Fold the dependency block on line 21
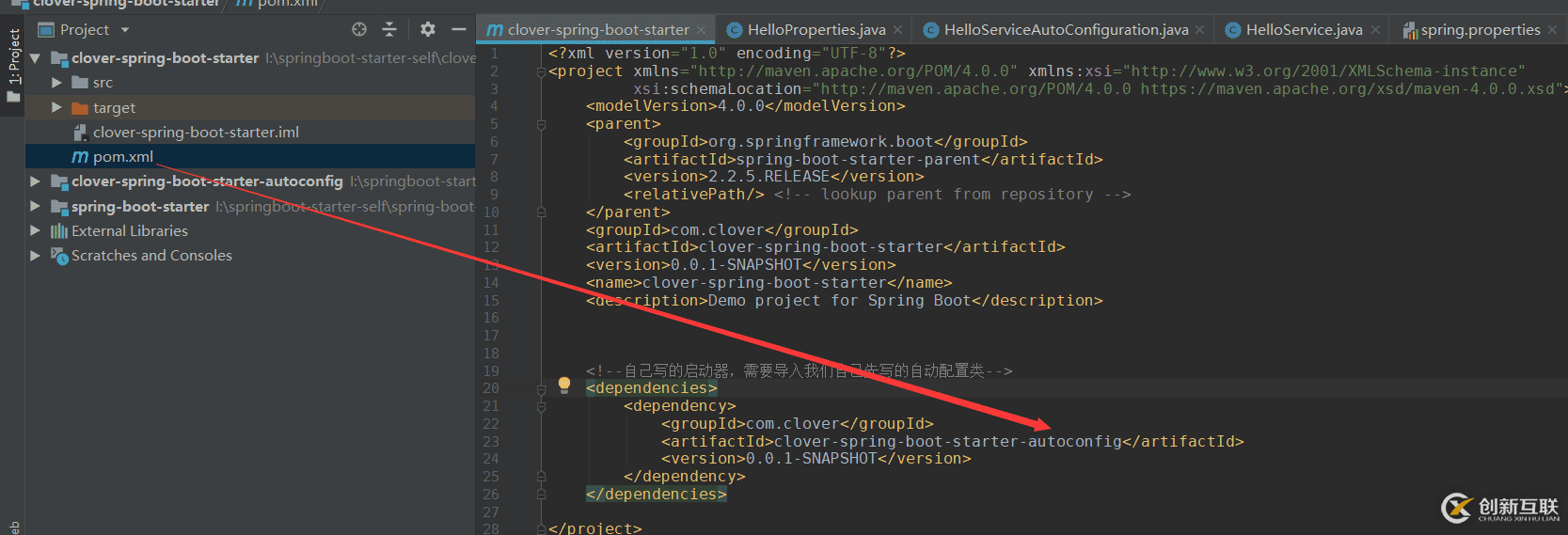Viewport: 1568px width, 535px height. [541, 406]
